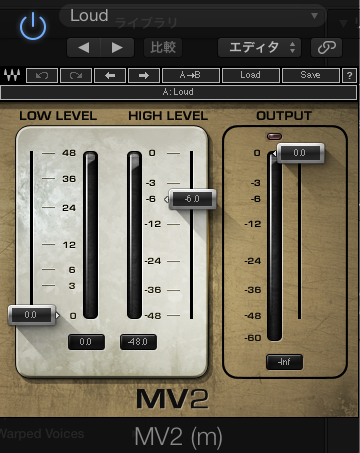Toggle the plugin power bypass button
This screenshot has width=360, height=453.
[33, 26]
